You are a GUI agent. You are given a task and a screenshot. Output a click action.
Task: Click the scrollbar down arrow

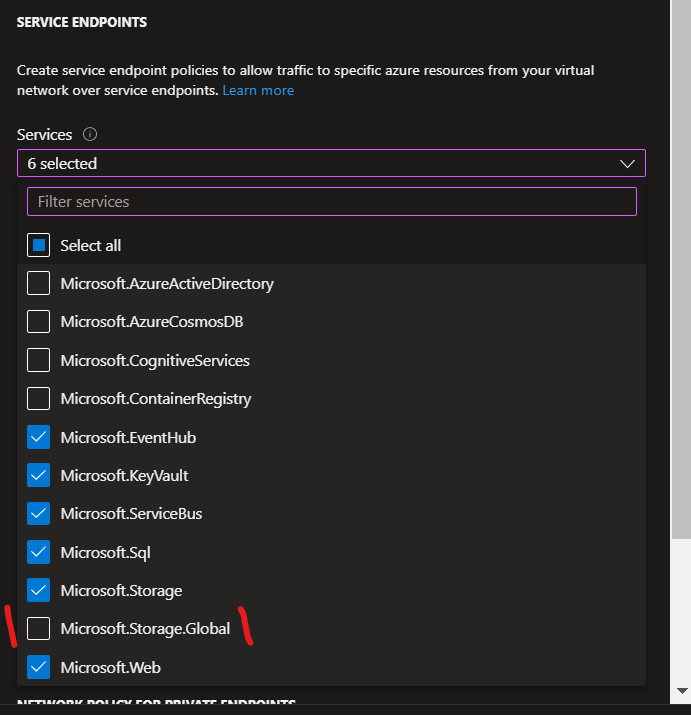pos(682,691)
